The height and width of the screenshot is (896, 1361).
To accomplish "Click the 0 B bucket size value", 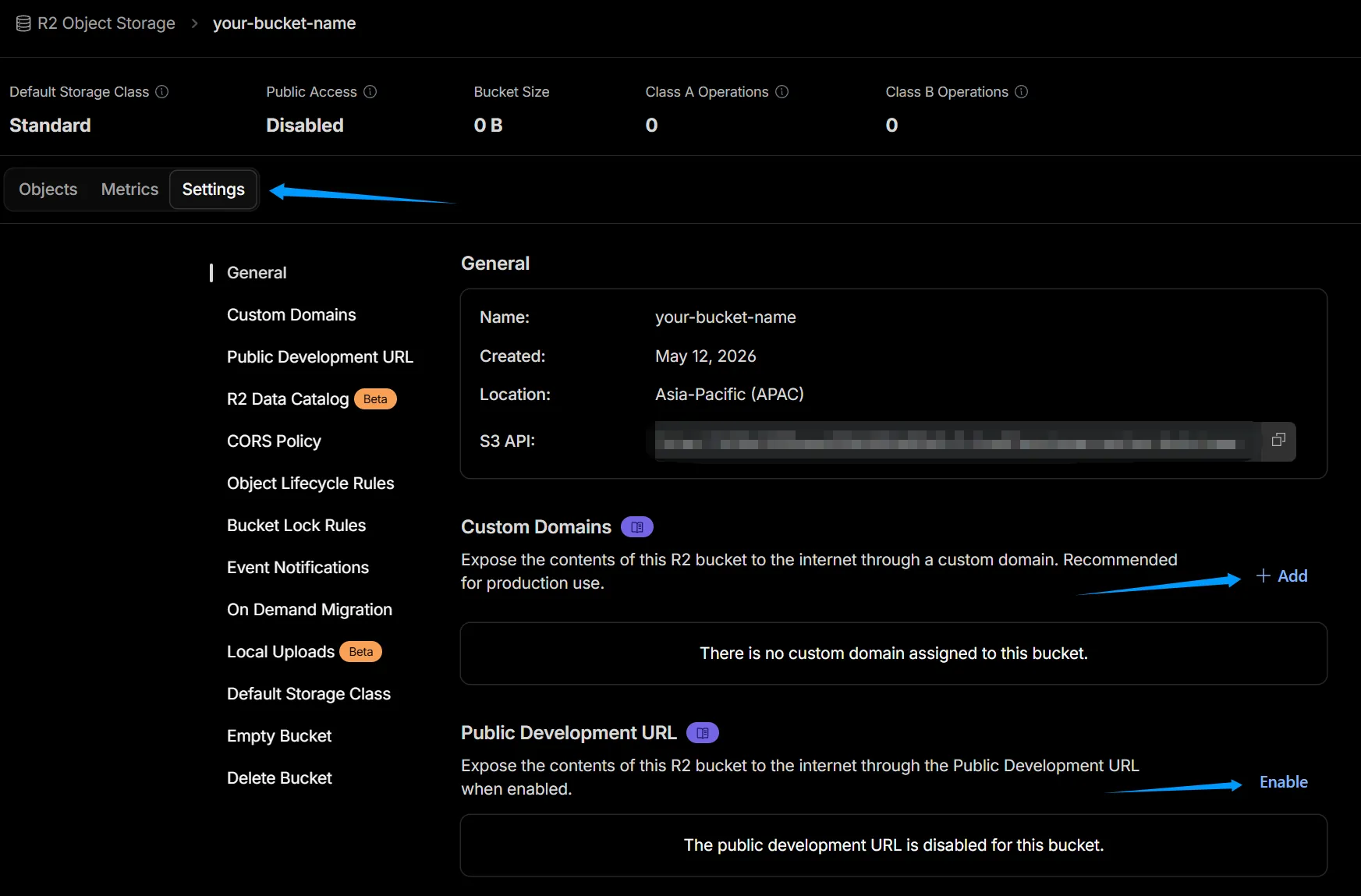I will click(488, 126).
